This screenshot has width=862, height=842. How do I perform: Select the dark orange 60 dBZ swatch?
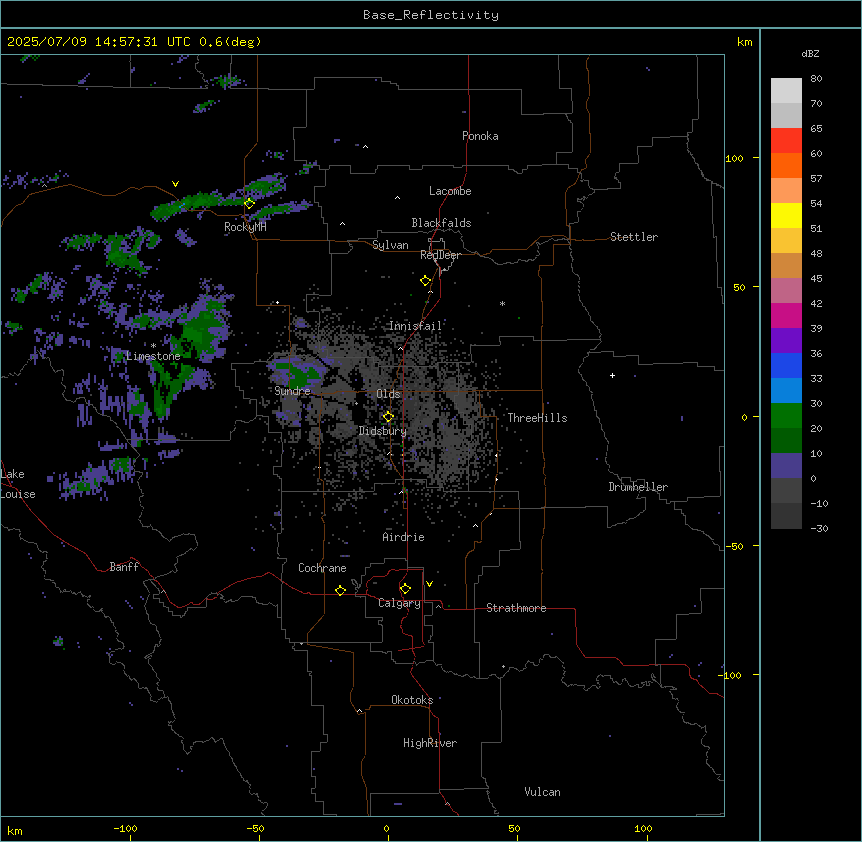click(786, 165)
